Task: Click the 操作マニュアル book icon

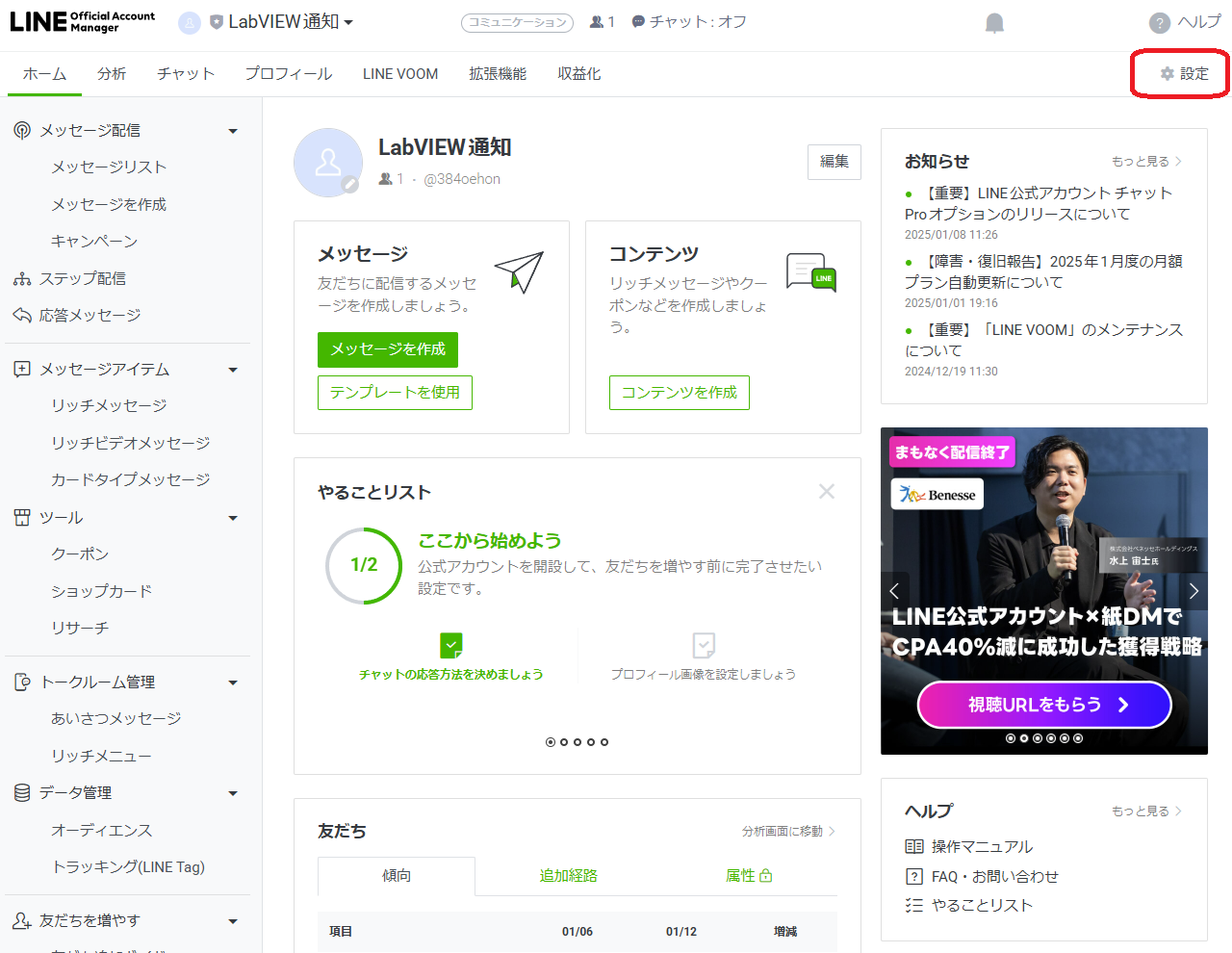Action: 914,847
